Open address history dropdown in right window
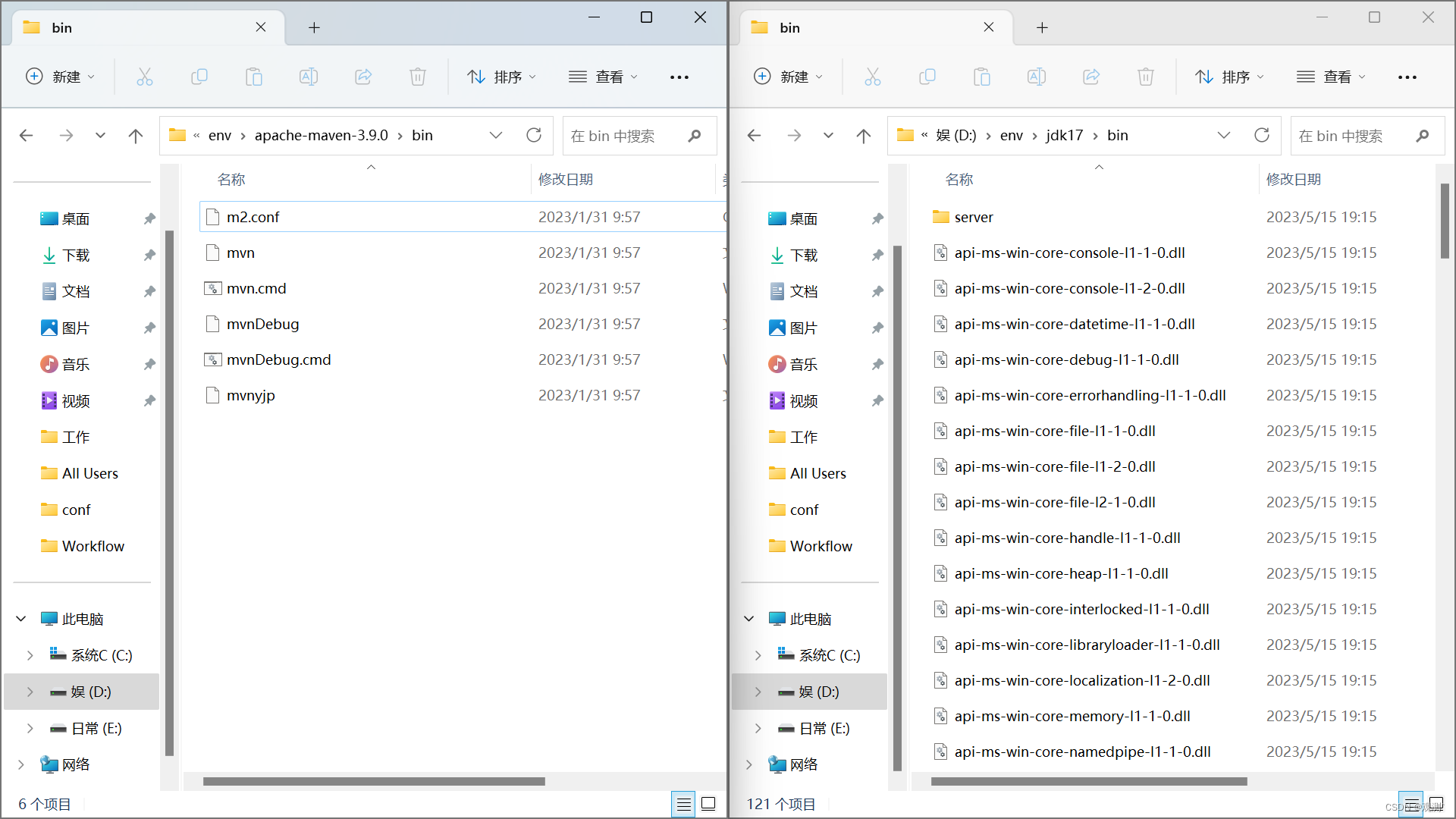The height and width of the screenshot is (819, 1456). click(x=1223, y=135)
